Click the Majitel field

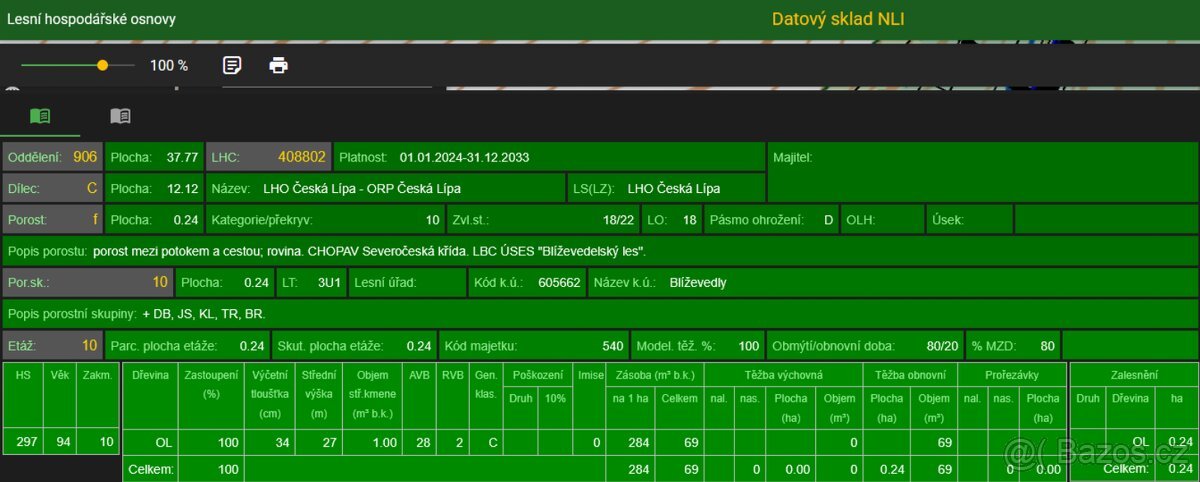982,157
